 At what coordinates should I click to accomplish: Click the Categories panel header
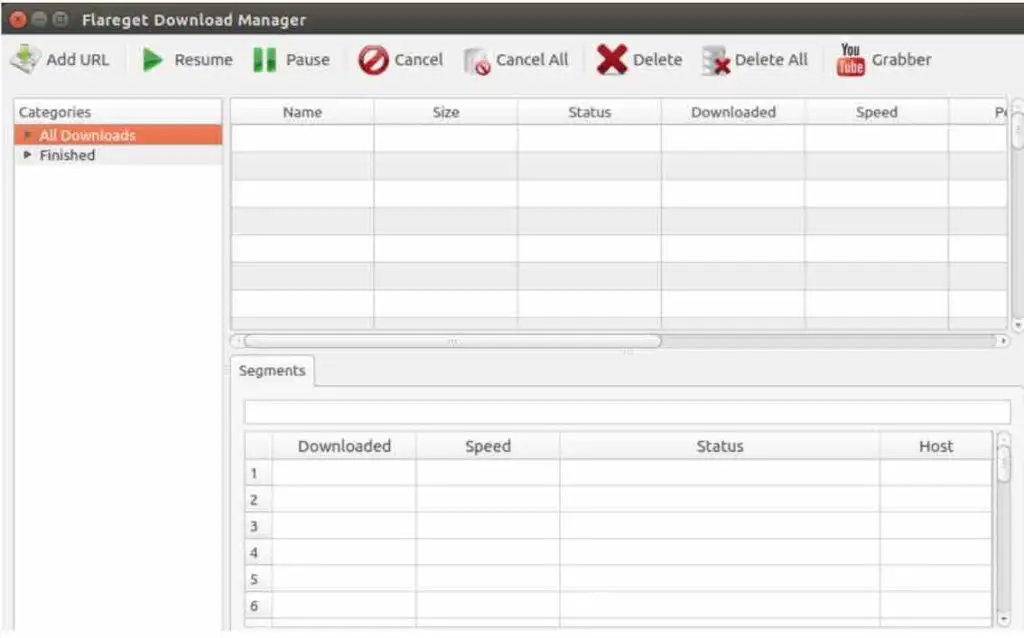(x=118, y=112)
